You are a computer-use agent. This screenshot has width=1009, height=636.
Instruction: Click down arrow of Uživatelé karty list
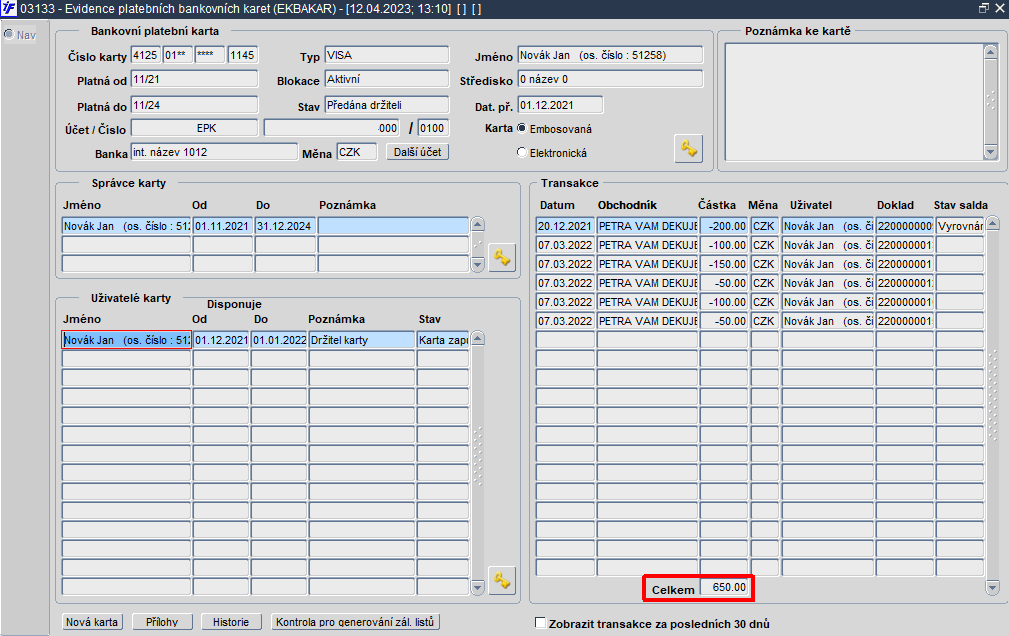point(477,587)
